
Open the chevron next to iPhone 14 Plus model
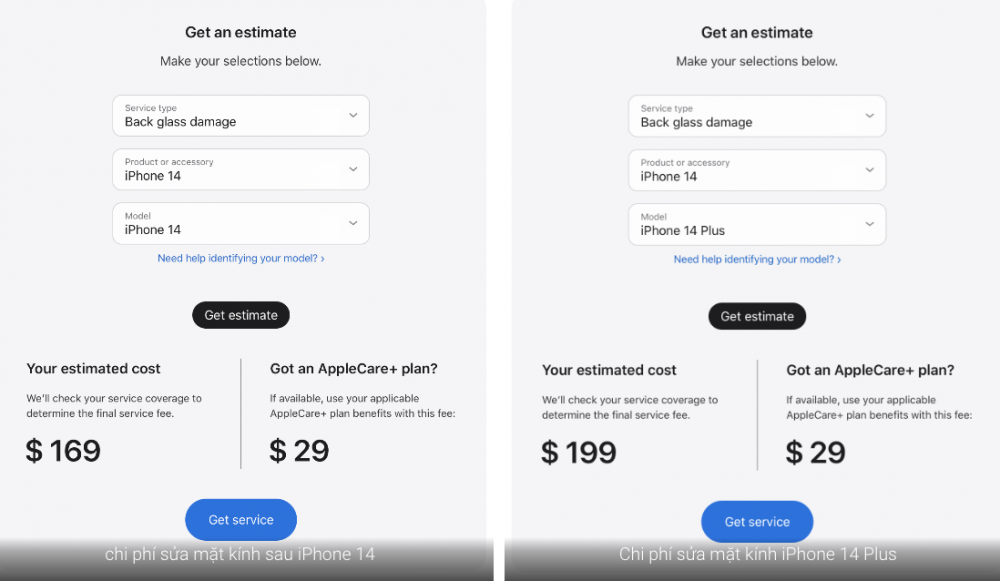(869, 224)
